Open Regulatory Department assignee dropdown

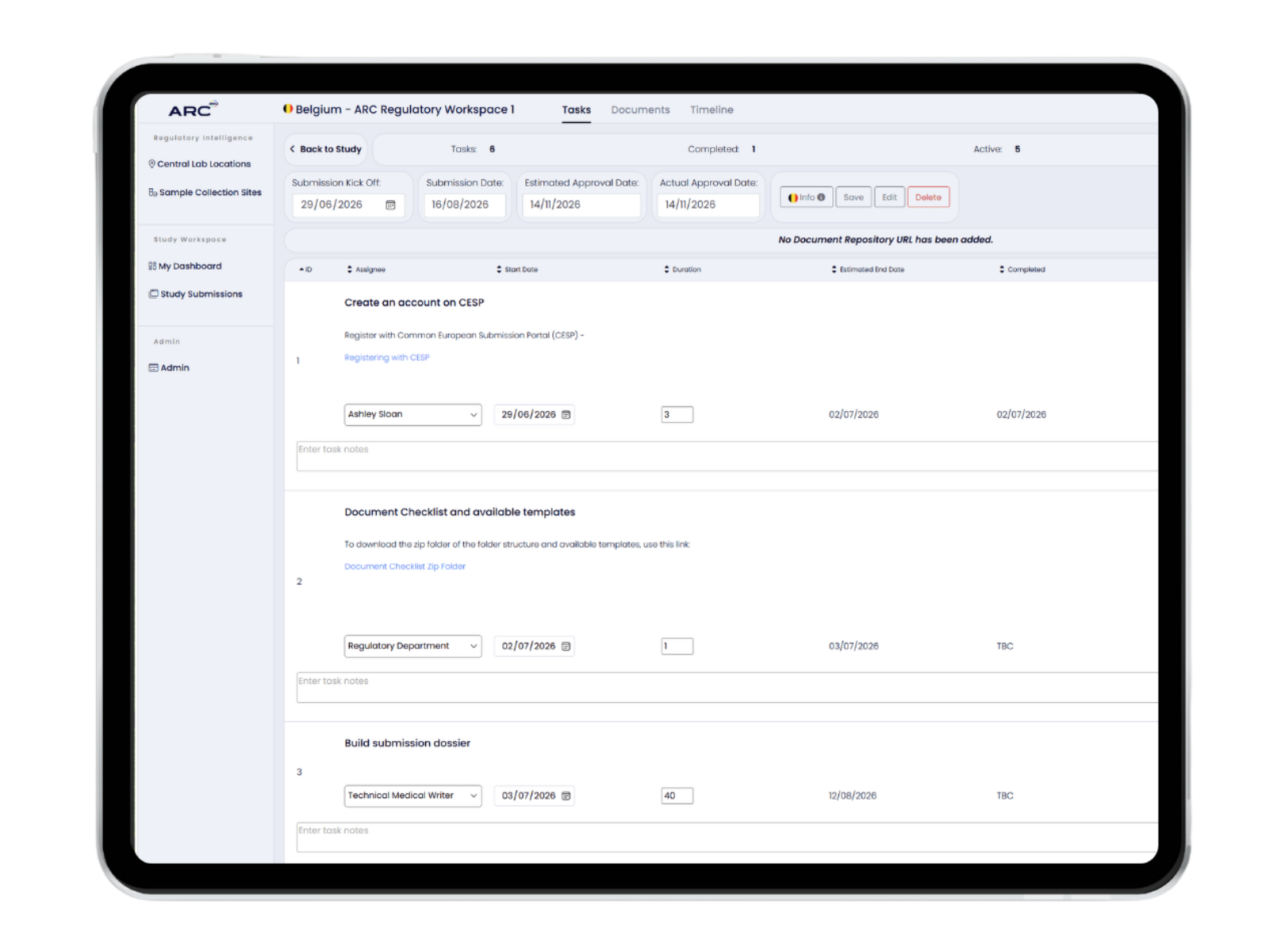click(412, 647)
